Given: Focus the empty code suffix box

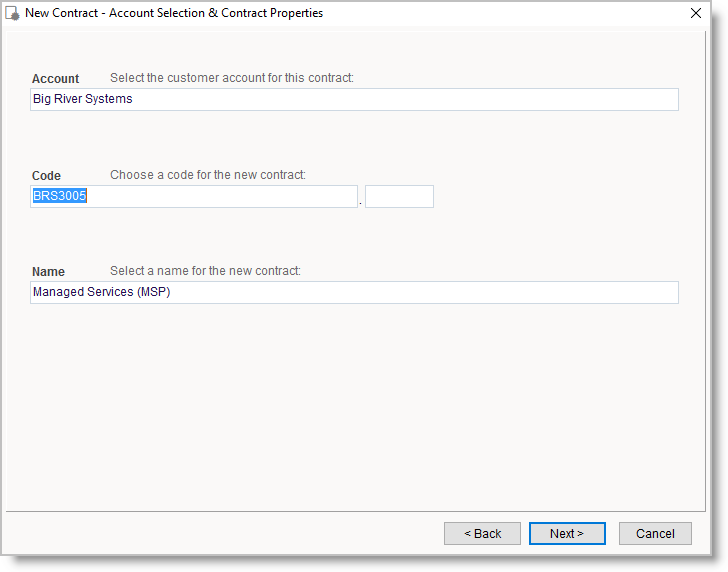Looking at the screenshot, I should 399,196.
